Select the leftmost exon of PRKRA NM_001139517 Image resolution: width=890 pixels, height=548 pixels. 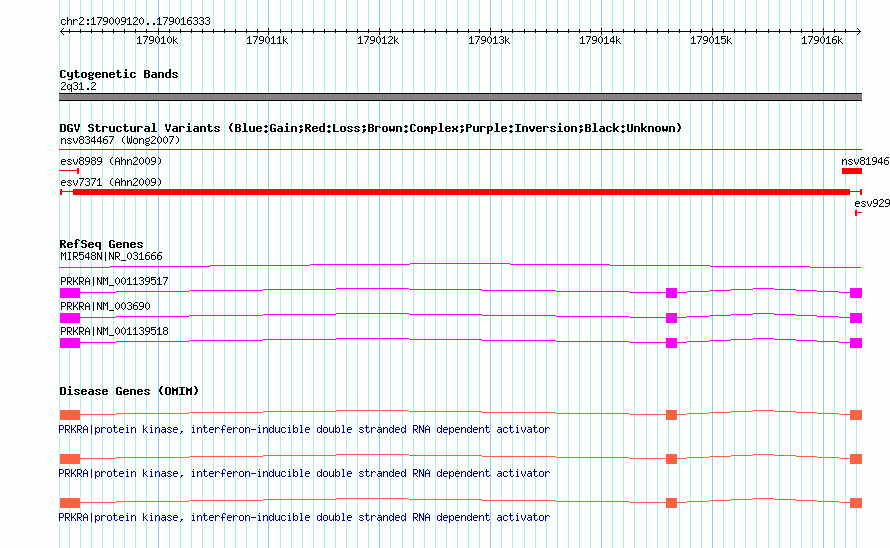70,293
